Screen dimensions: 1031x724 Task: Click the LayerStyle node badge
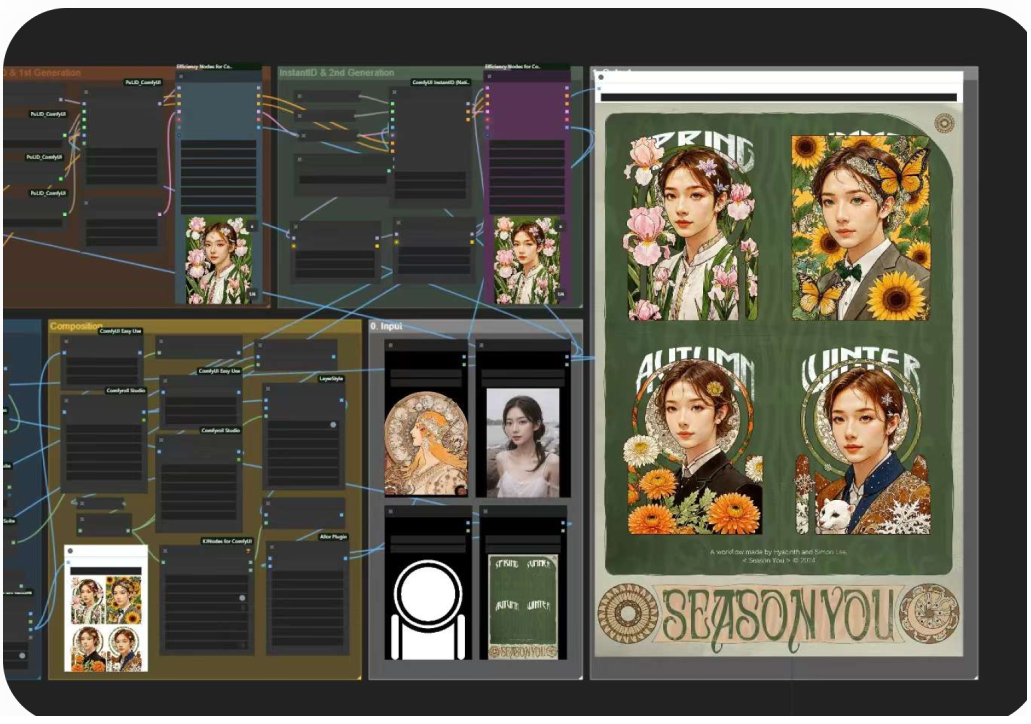331,379
